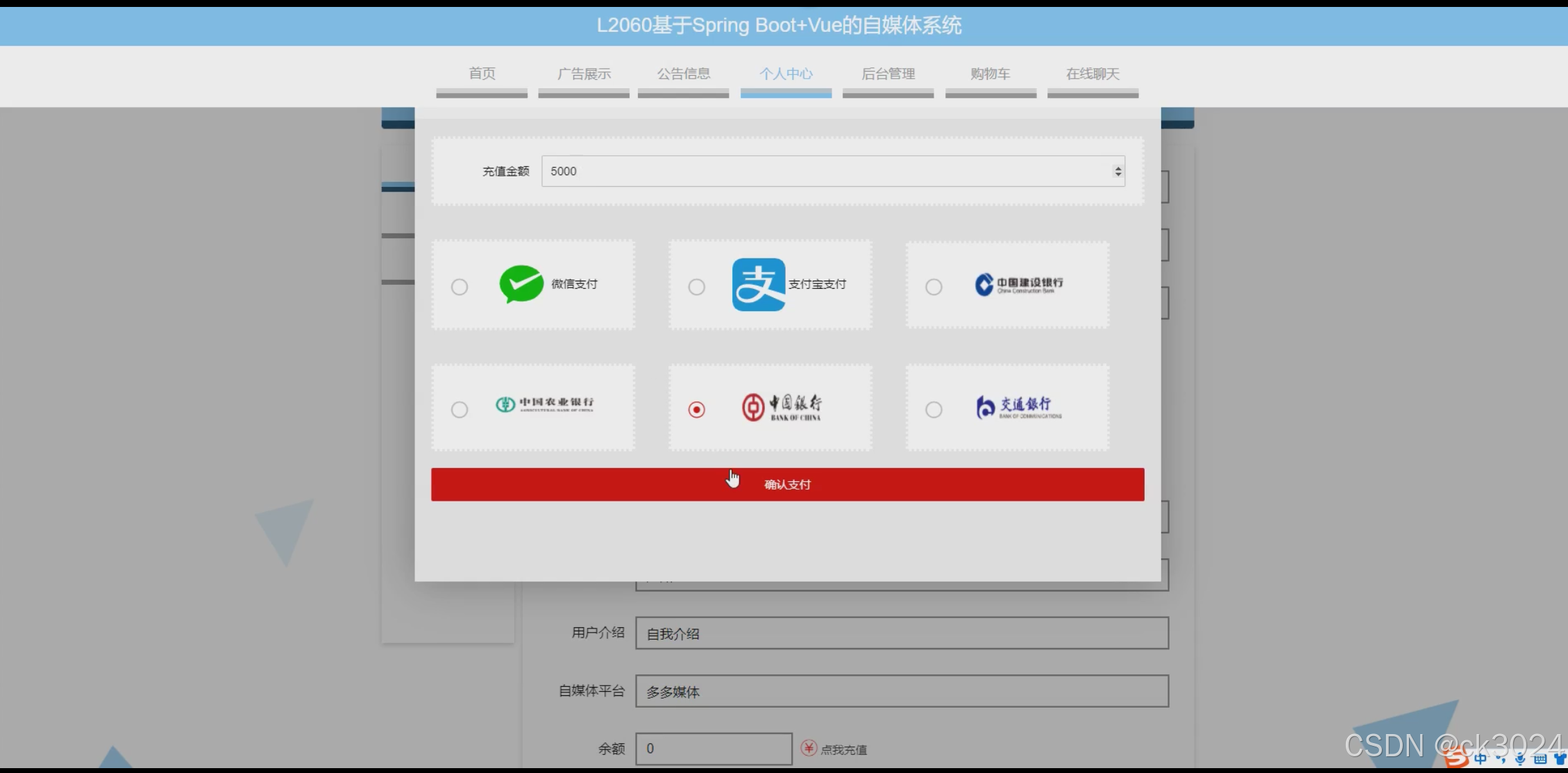The width and height of the screenshot is (1568, 773).
Task: Click the Alipay blue logo icon
Action: click(x=759, y=284)
